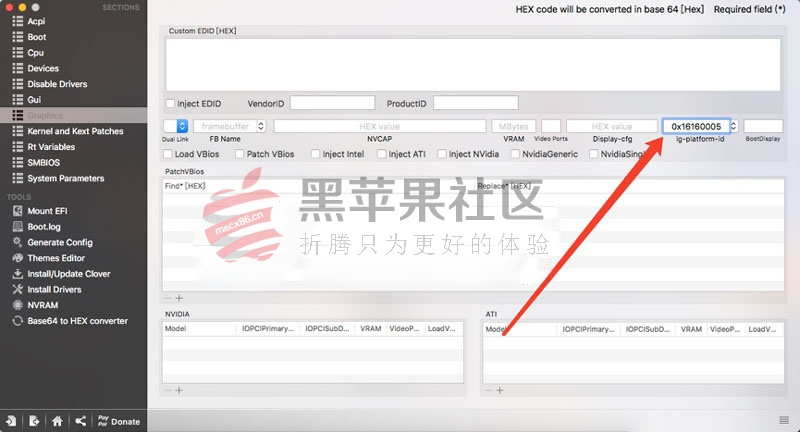Add a row to the ATI table
The width and height of the screenshot is (800, 432).
[500, 390]
